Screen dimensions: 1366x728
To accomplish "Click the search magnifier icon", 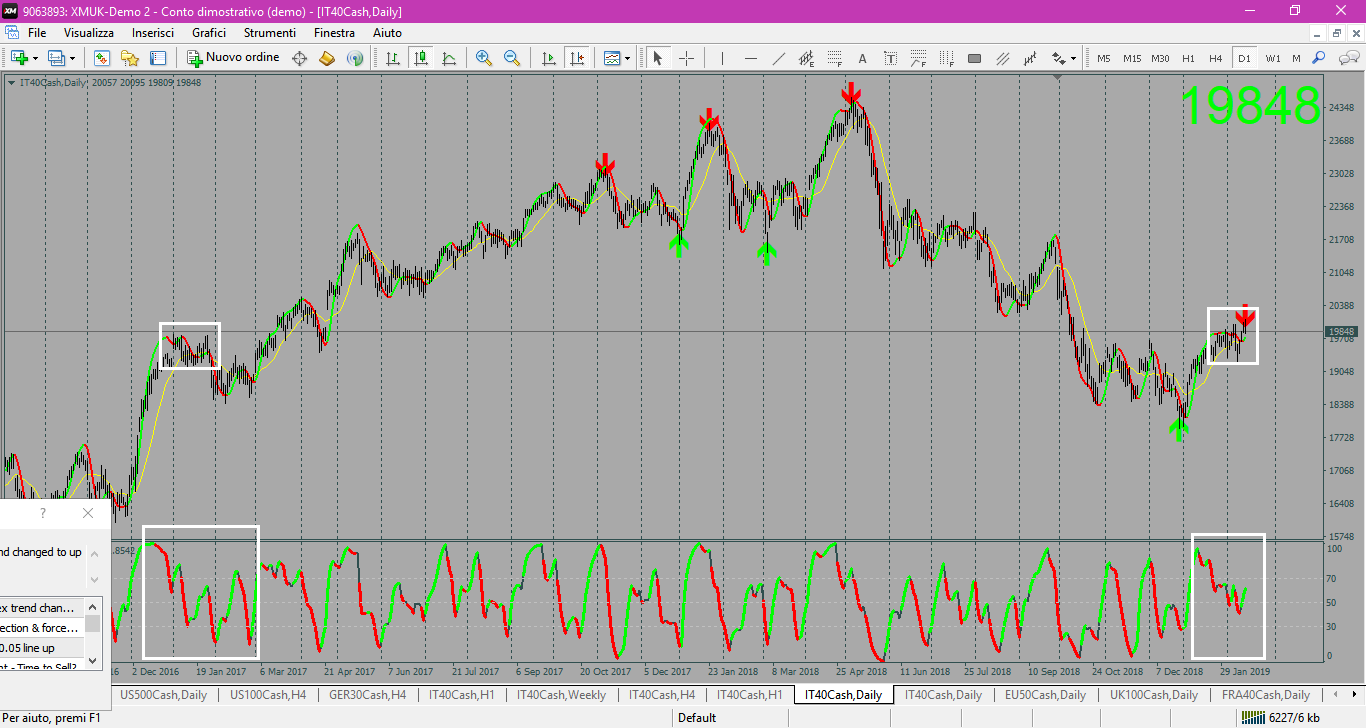I will click(1319, 58).
